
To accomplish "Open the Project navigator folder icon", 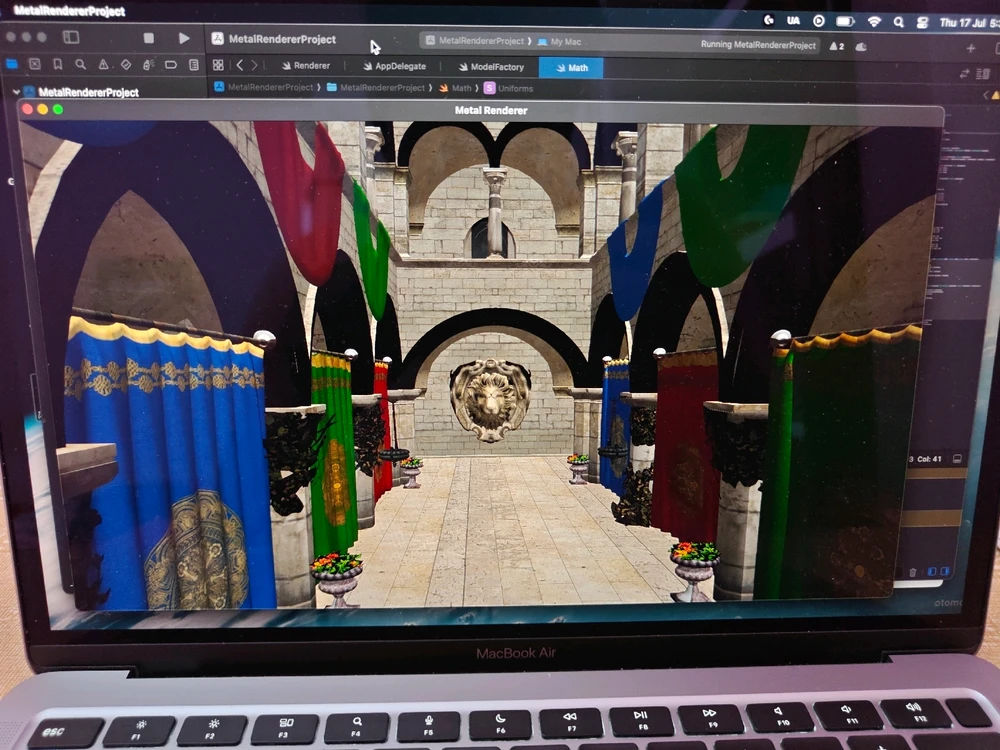I will (x=12, y=64).
